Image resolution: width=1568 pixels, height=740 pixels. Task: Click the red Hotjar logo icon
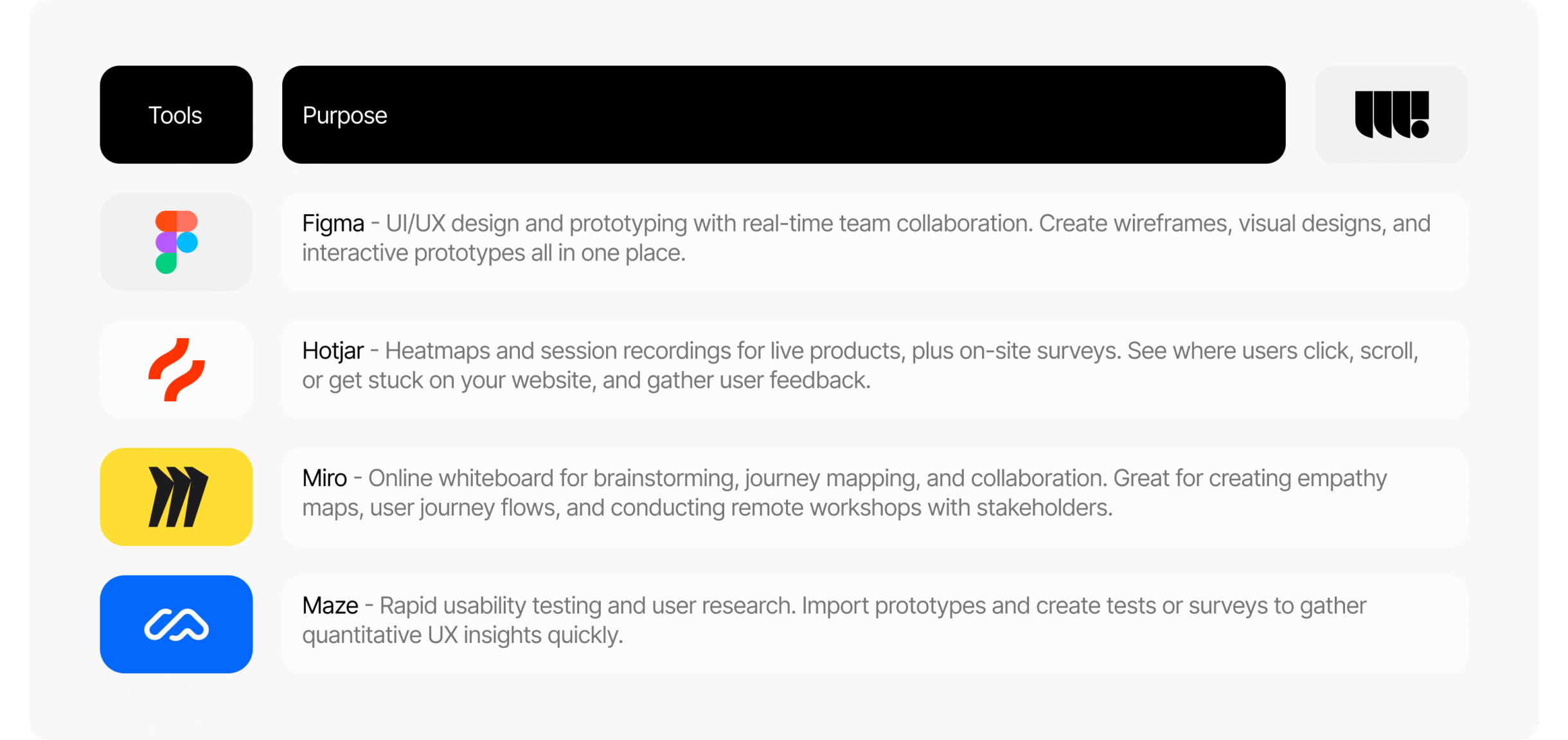point(176,370)
